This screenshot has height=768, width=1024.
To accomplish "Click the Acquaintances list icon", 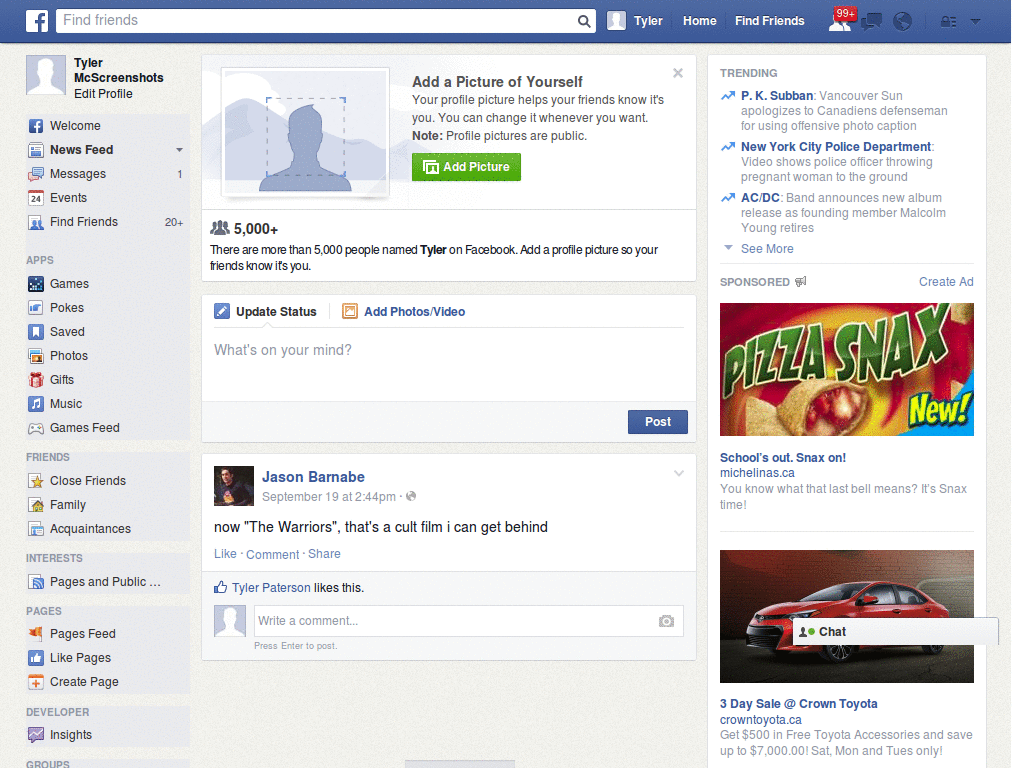I will coord(36,529).
